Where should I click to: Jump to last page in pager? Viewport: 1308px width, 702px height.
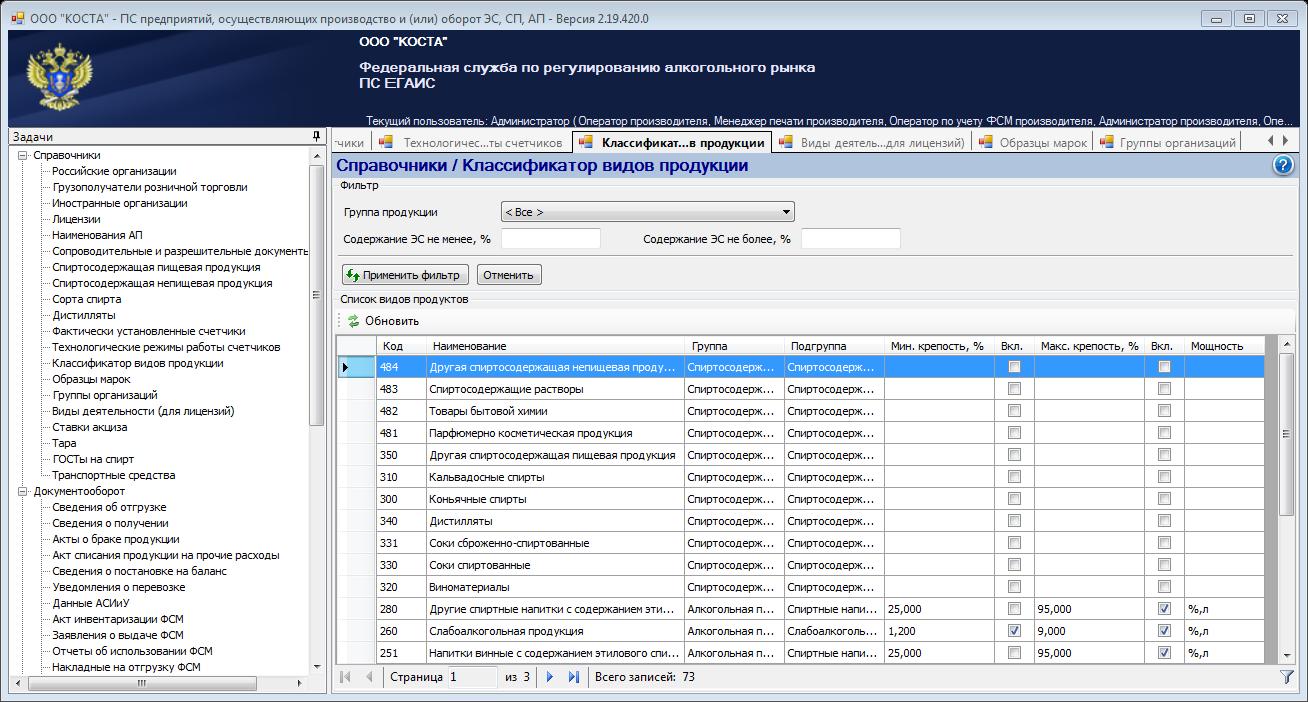point(573,677)
